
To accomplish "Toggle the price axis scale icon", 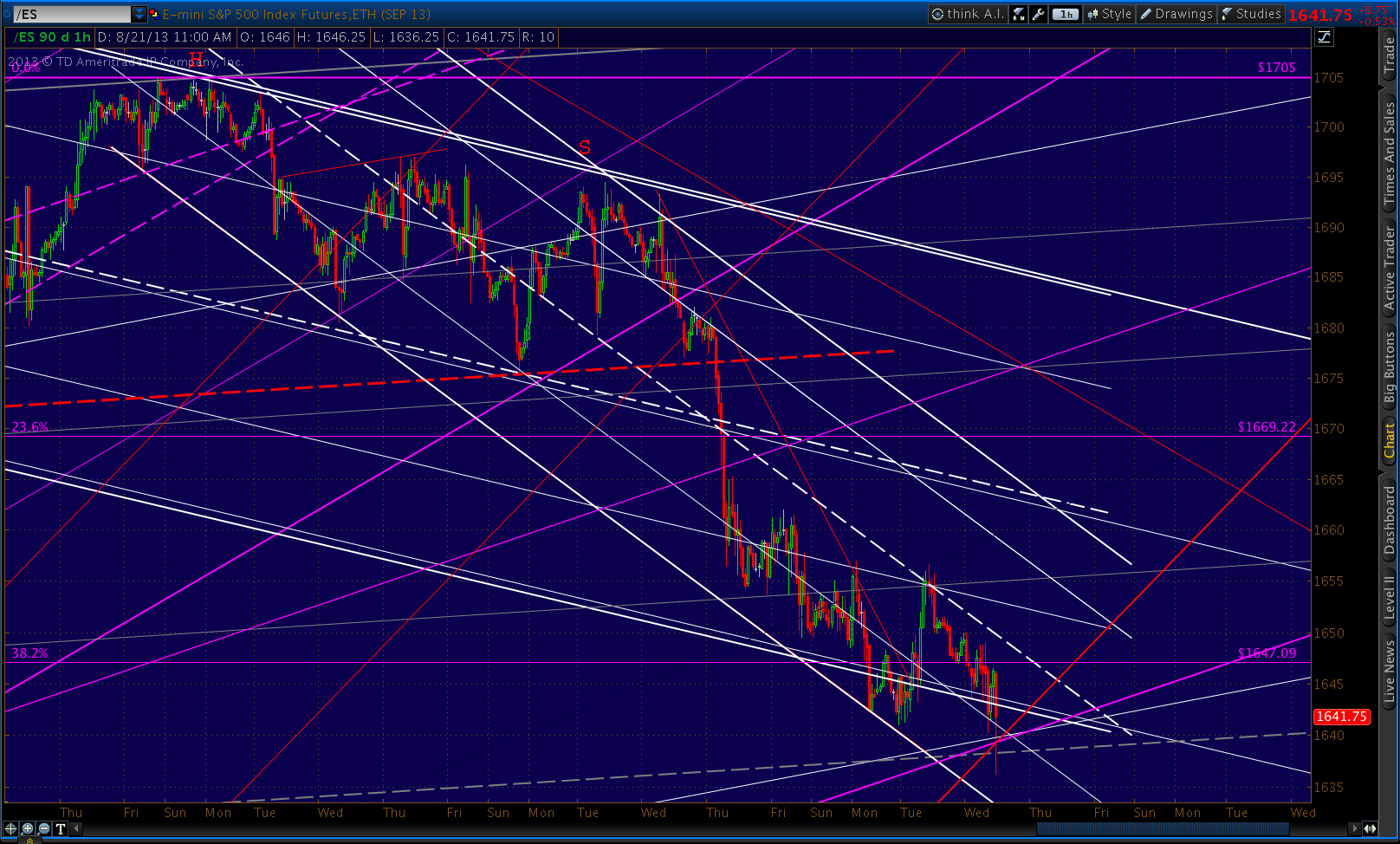I will tap(1324, 36).
